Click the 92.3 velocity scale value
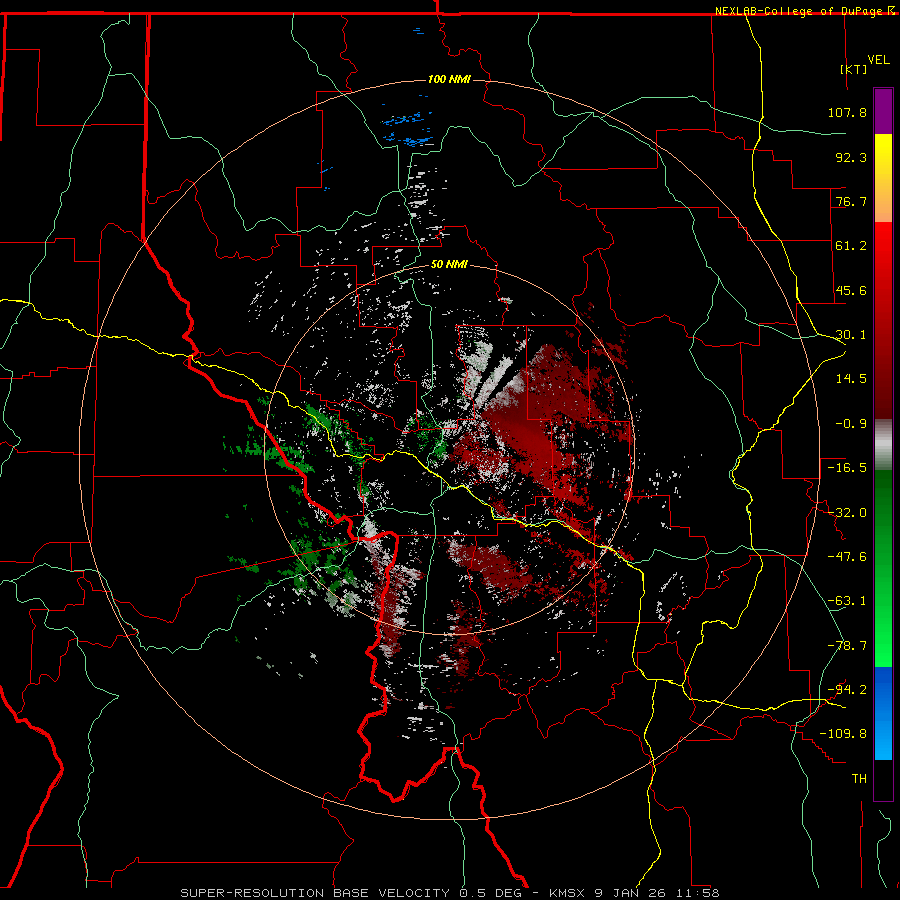This screenshot has height=900, width=900. tap(851, 157)
